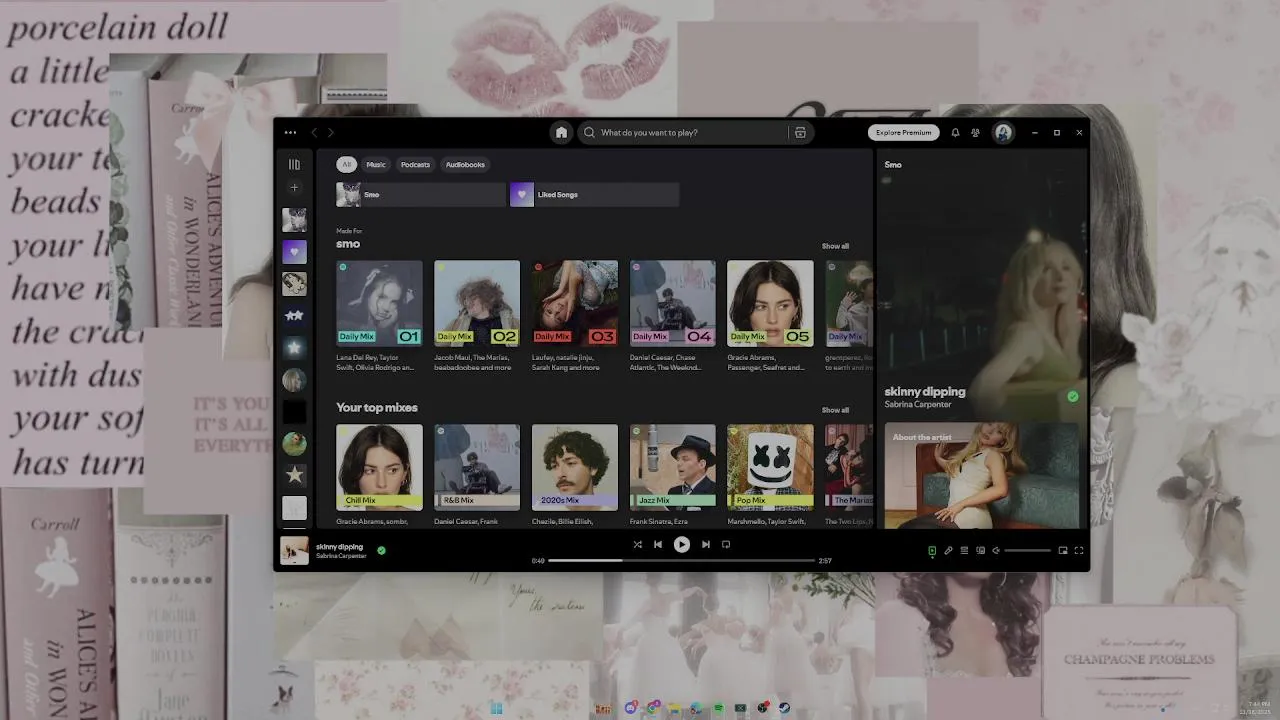Screen dimensions: 1280x720
Task: Open Daily Mix 01 card
Action: point(379,316)
